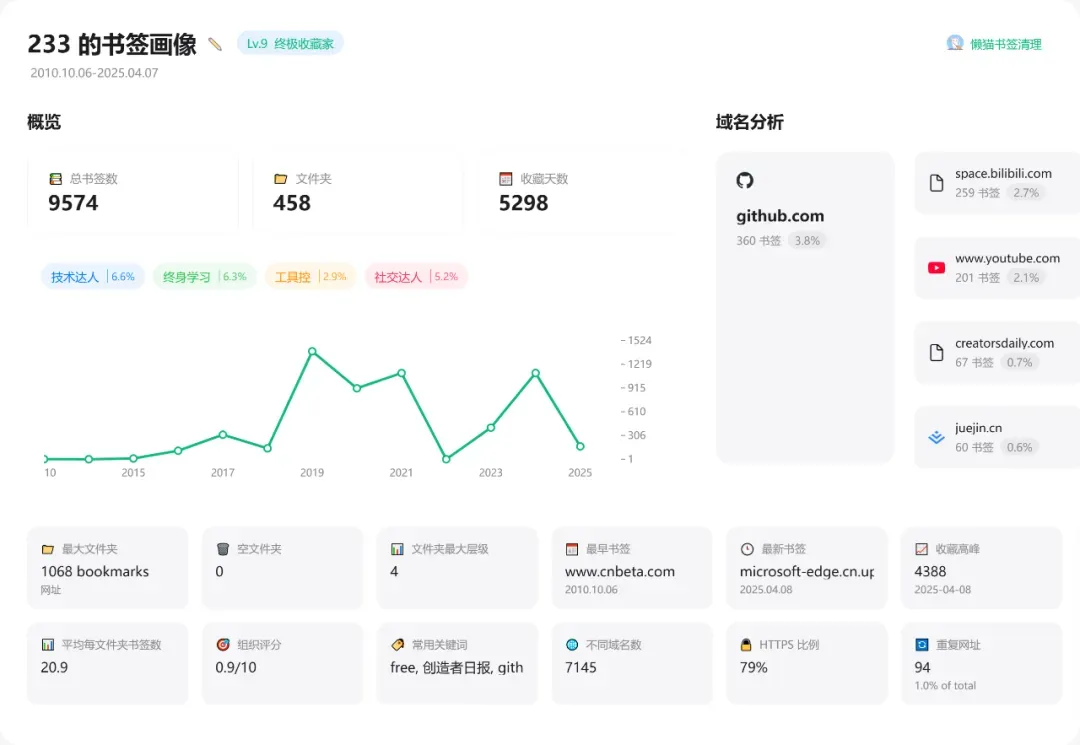Open the 懒猫书签清理 link

pyautogui.click(x=1006, y=45)
